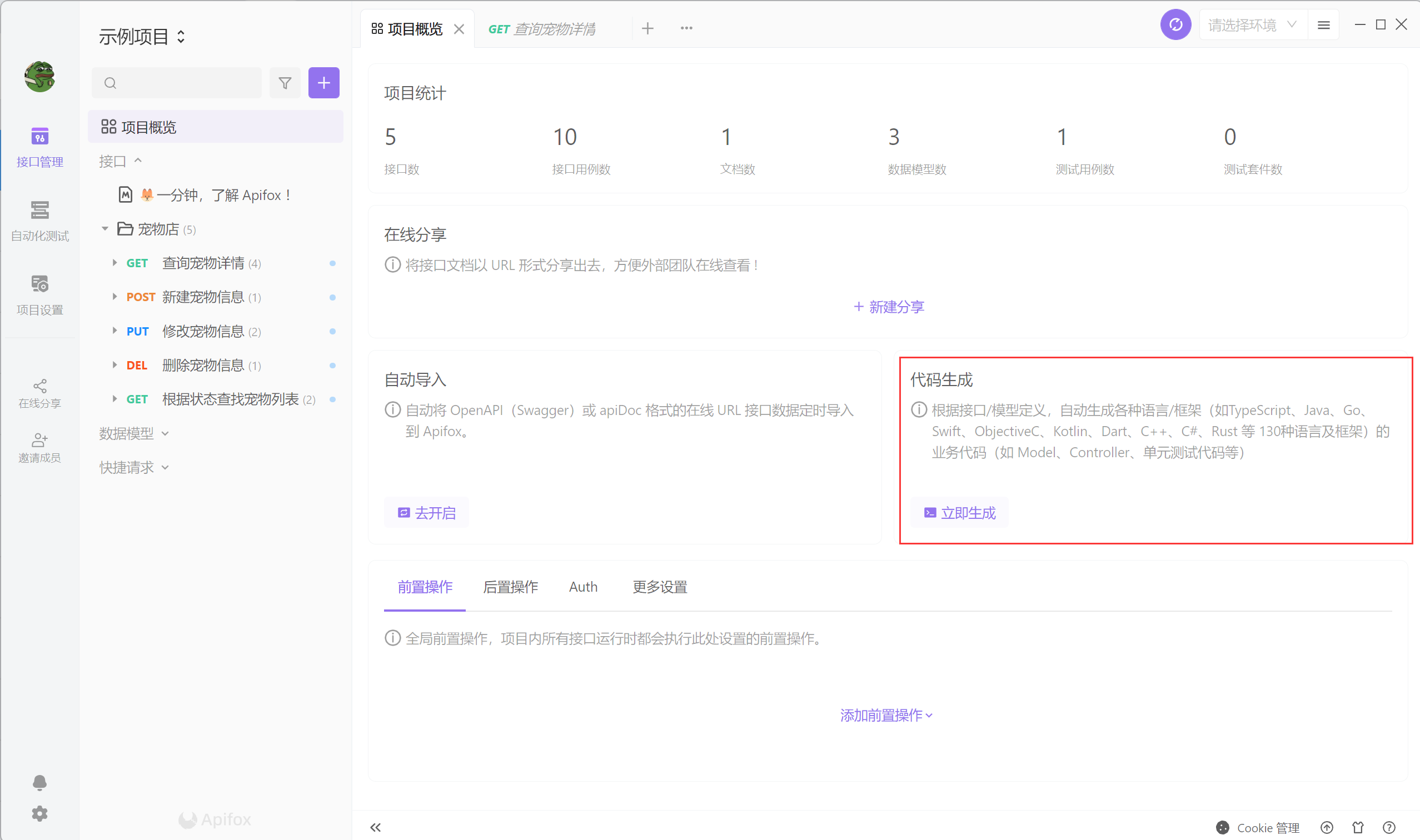Expand the 数据模型 section
Screen dimensions: 1420x840
coord(133,433)
